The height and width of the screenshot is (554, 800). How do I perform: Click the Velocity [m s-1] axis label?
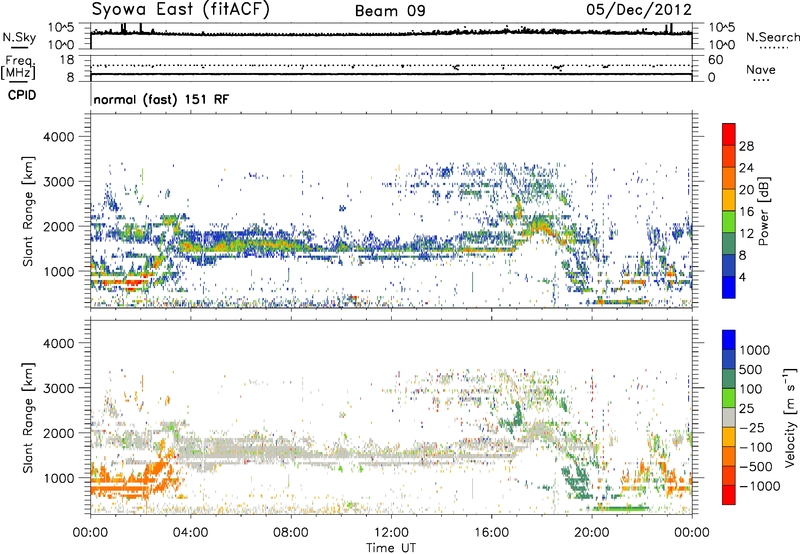pyautogui.click(x=790, y=417)
